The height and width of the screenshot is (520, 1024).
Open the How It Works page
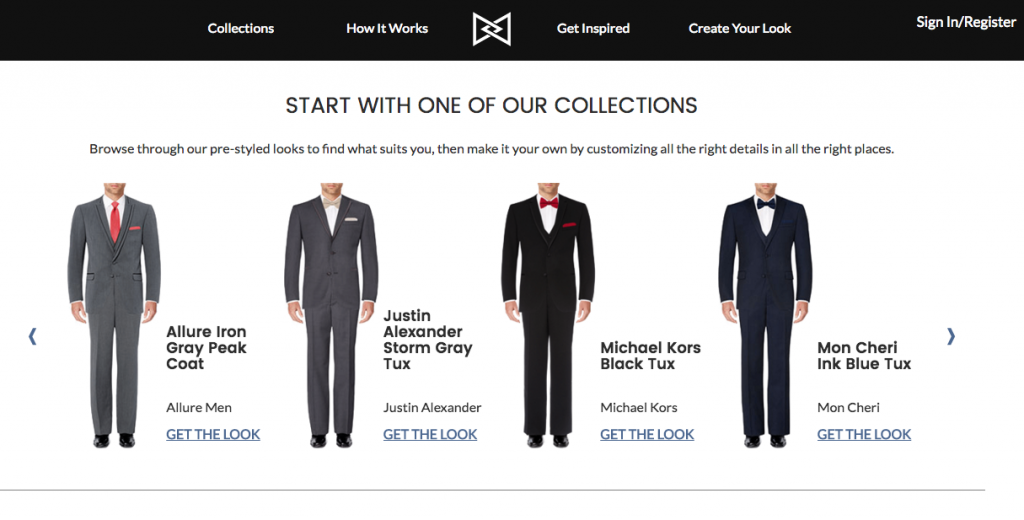(387, 29)
